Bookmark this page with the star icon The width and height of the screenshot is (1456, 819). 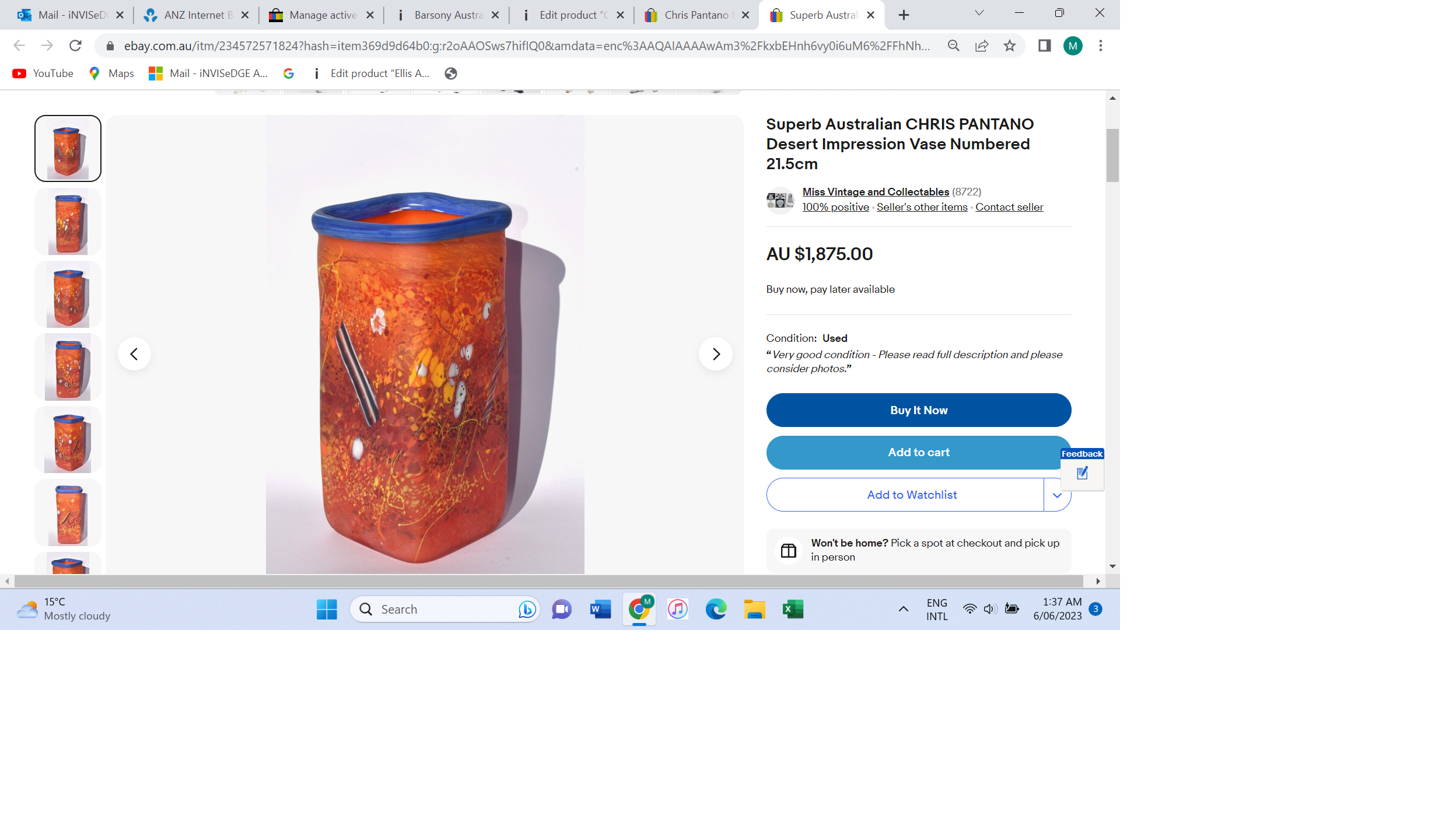(1009, 45)
